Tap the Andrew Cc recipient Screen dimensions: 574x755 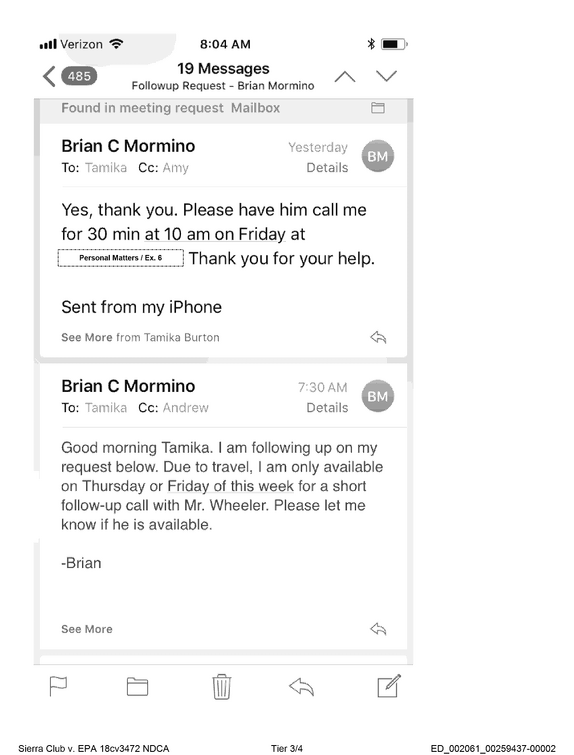click(186, 408)
